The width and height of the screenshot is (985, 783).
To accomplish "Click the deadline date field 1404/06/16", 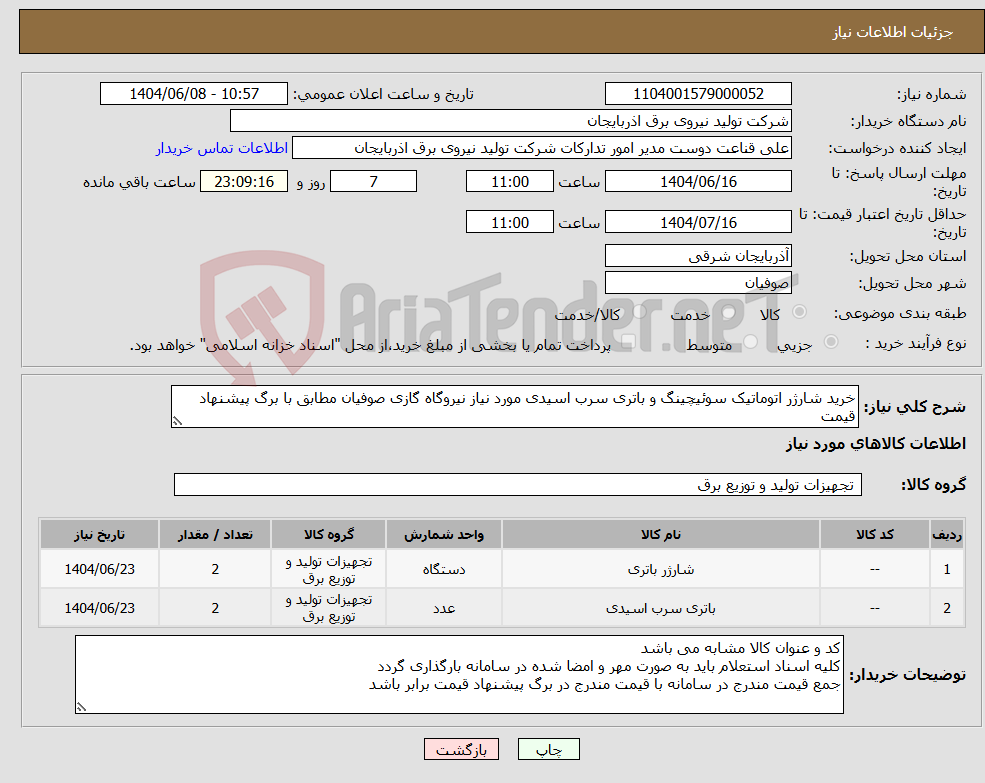I will click(697, 181).
